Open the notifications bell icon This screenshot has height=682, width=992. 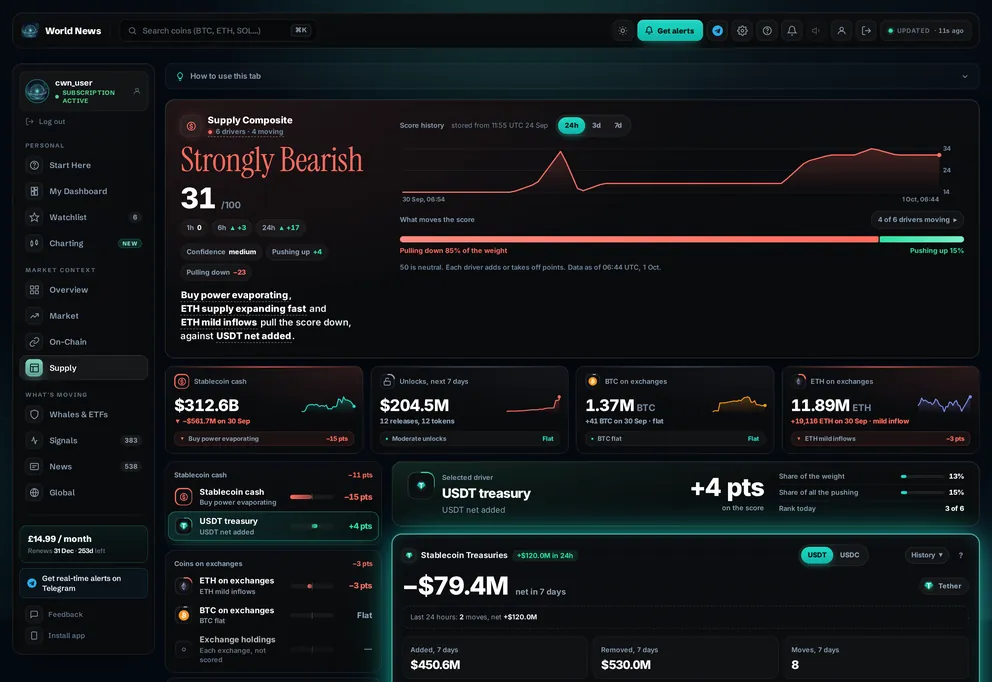tap(791, 30)
